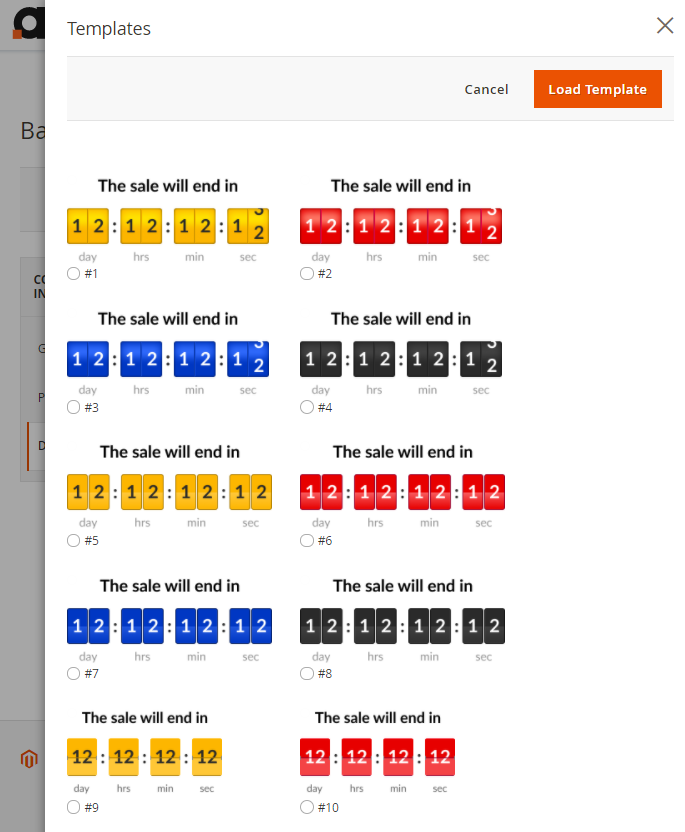Image resolution: width=685 pixels, height=832 pixels.
Task: Click the blue flip countdown preview #3
Action: coord(168,358)
